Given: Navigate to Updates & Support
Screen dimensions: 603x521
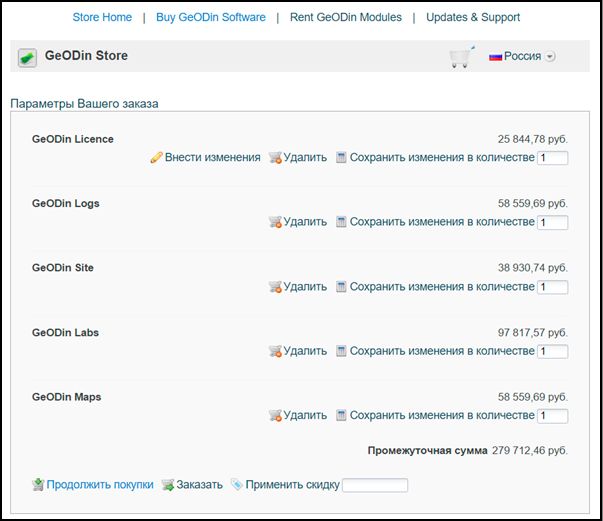Looking at the screenshot, I should [x=473, y=17].
